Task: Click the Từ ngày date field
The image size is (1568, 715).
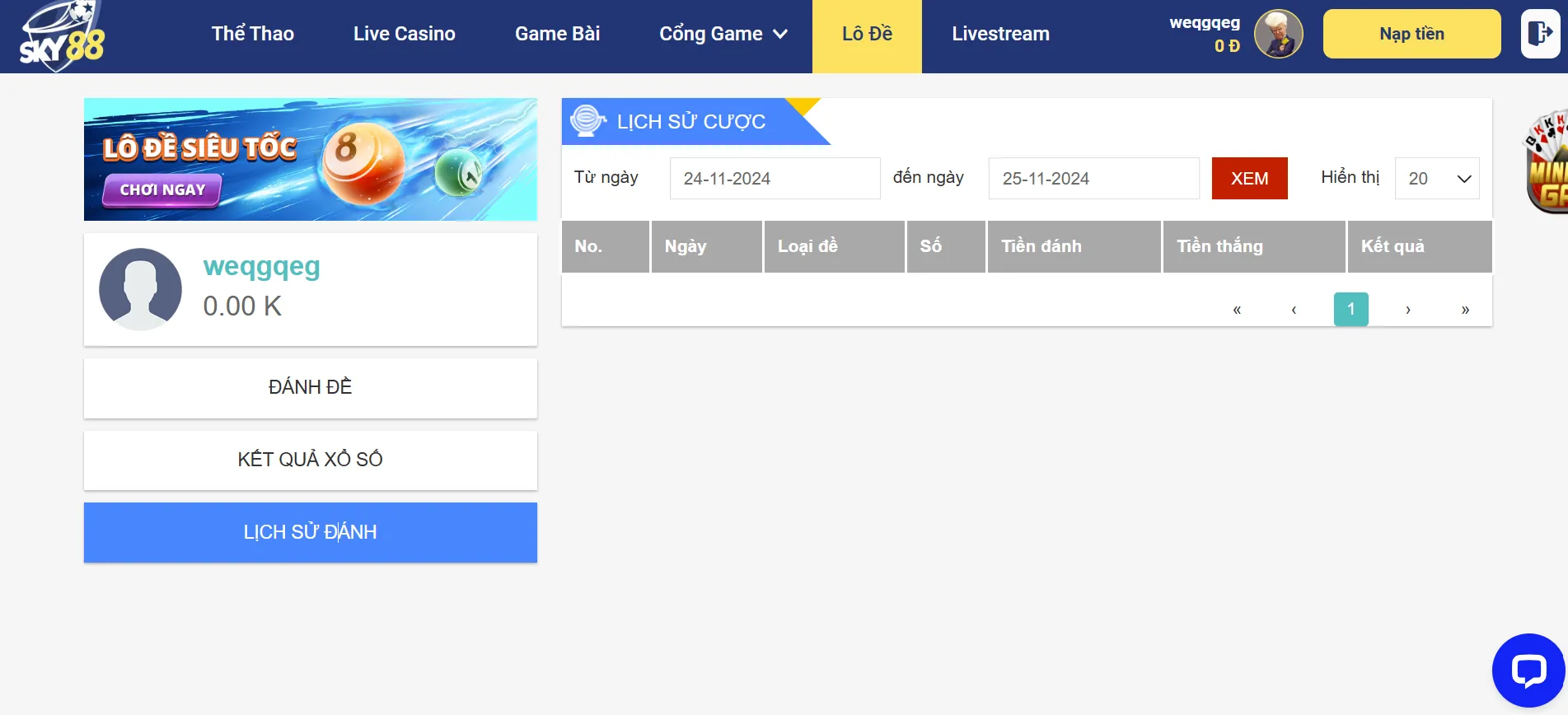Action: 775,178
